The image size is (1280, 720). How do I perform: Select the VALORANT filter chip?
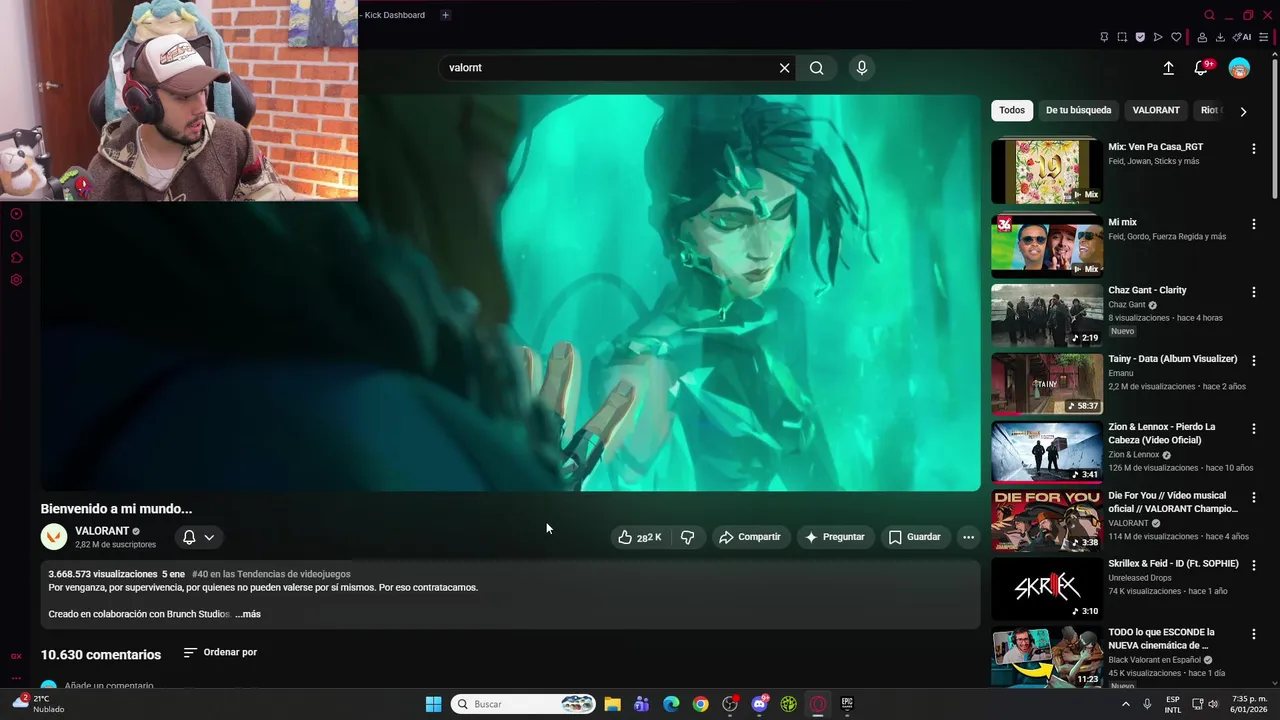[1156, 110]
